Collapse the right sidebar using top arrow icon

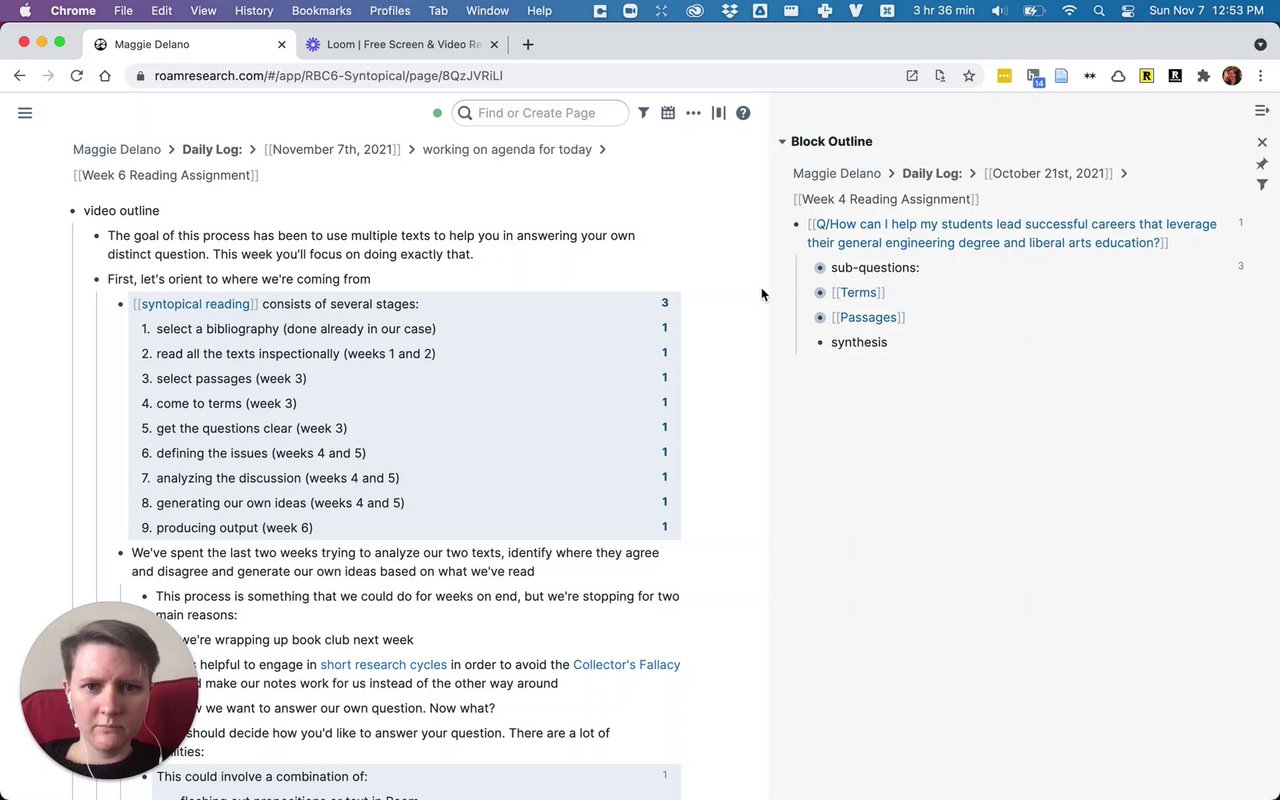1262,110
